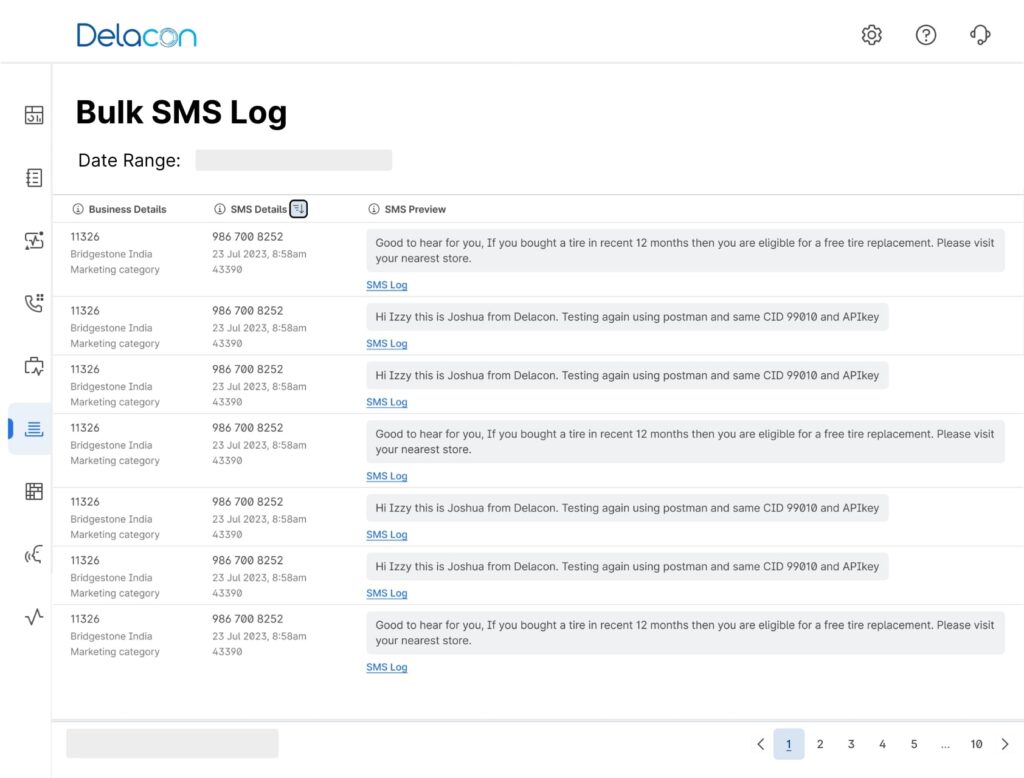
Task: Select the notebook icon in the sidebar
Action: [x=34, y=178]
